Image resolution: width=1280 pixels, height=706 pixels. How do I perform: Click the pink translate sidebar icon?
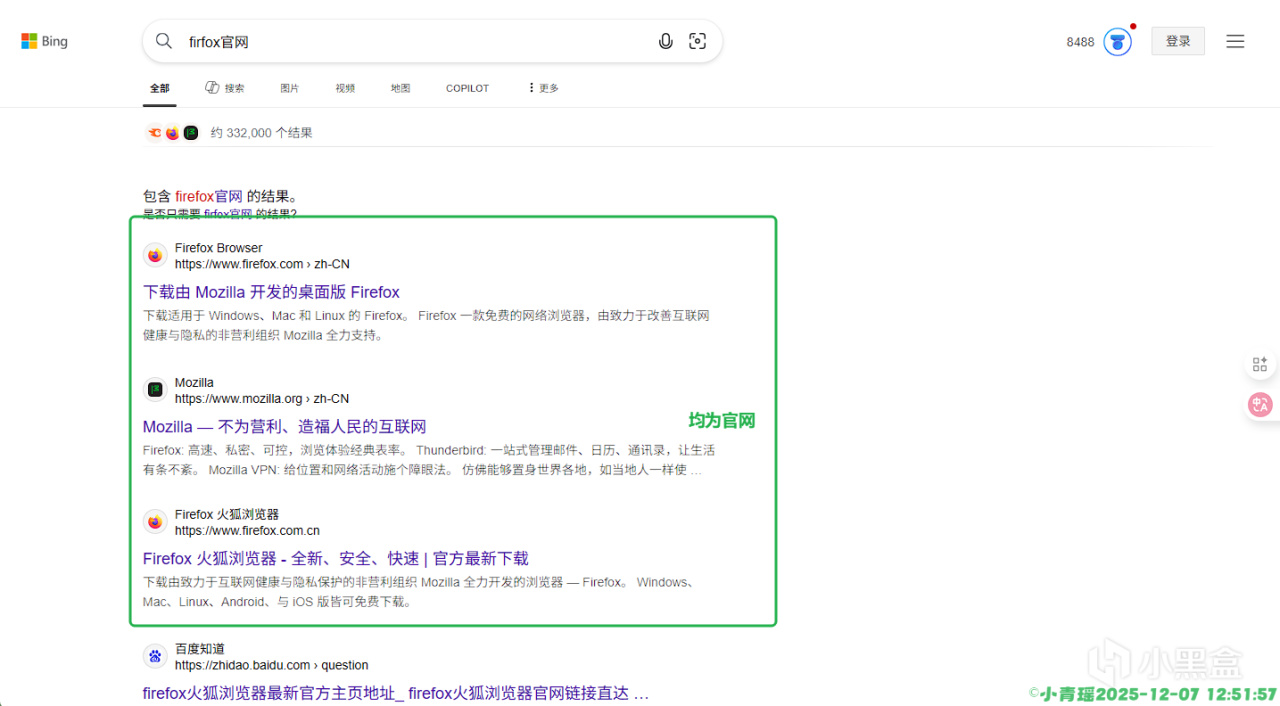(x=1260, y=404)
